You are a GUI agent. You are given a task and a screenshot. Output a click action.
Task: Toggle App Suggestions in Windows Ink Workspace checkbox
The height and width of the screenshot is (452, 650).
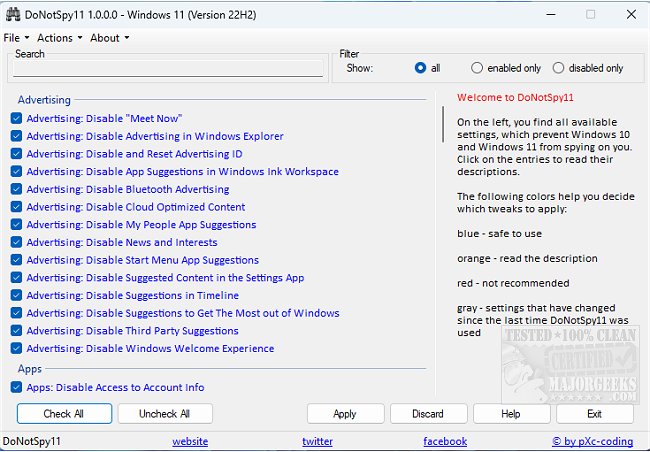coord(17,172)
